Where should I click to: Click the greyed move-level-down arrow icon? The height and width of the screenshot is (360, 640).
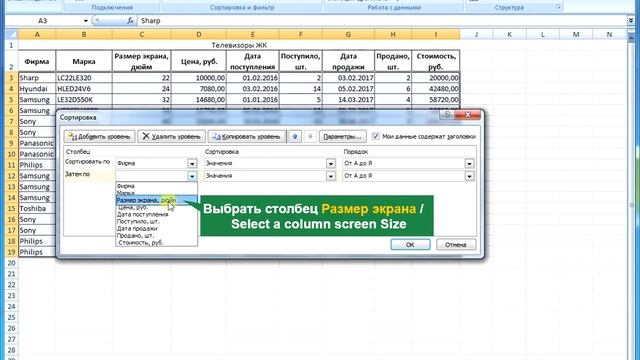pos(310,136)
